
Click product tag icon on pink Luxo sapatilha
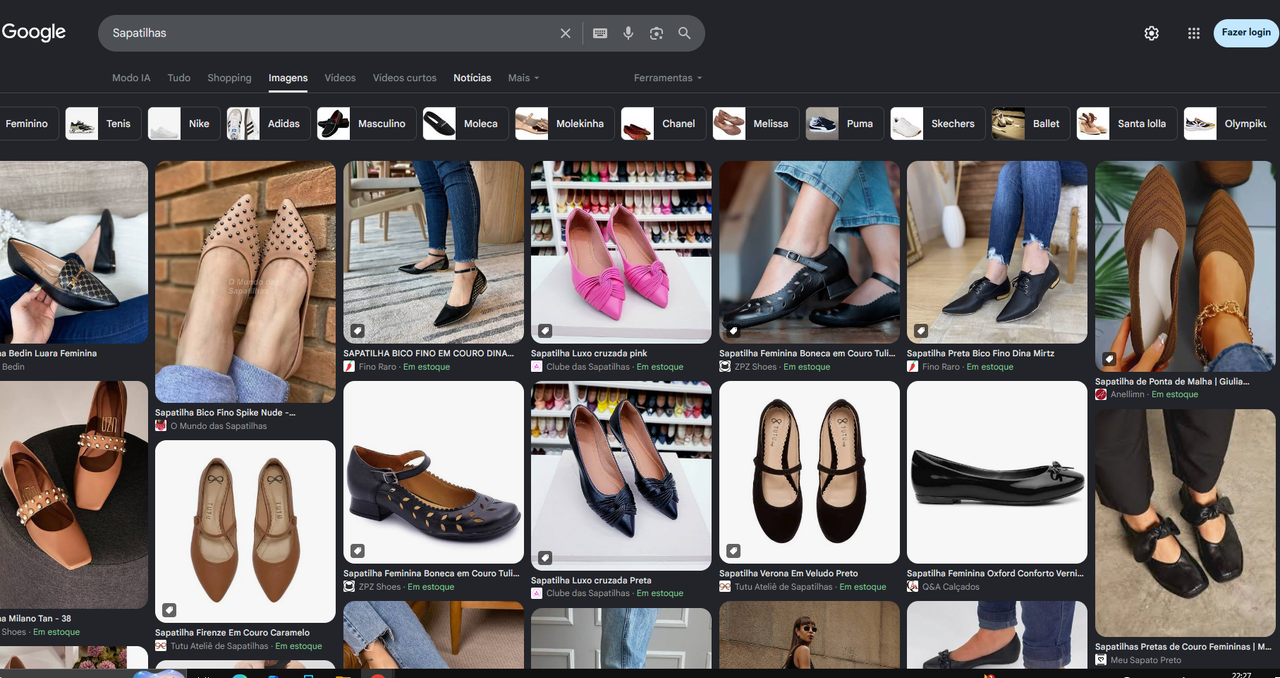coord(545,330)
